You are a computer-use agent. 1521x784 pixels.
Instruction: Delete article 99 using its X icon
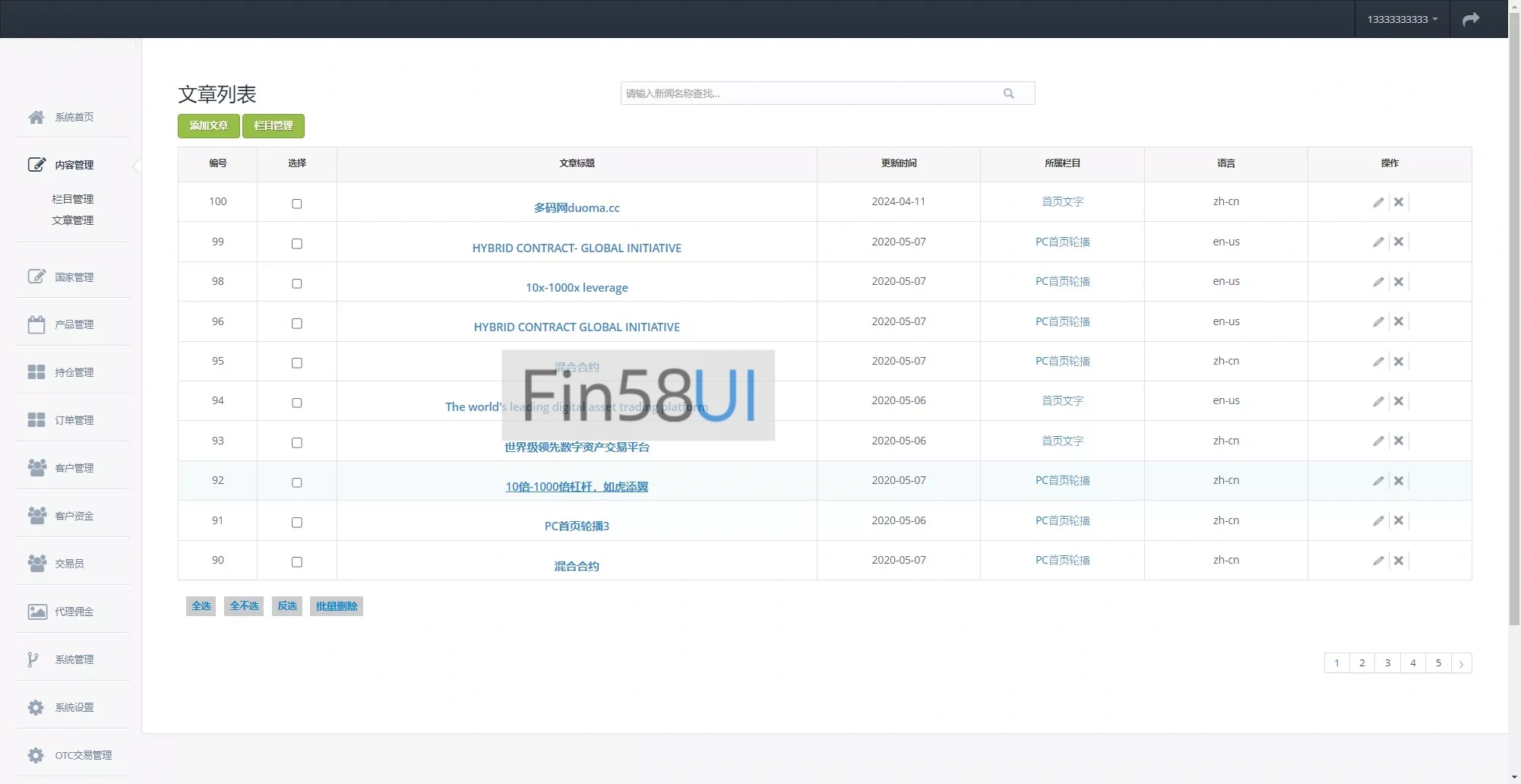(x=1398, y=242)
